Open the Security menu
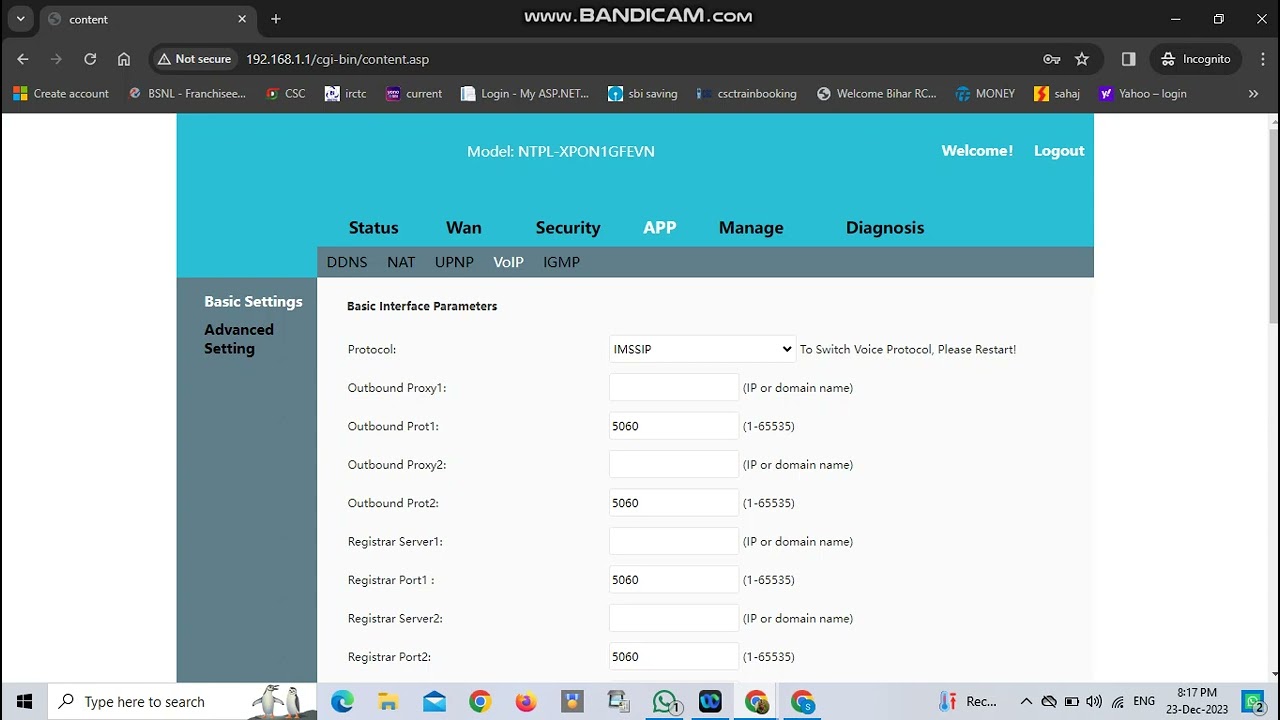The width and height of the screenshot is (1280, 720). pos(568,228)
